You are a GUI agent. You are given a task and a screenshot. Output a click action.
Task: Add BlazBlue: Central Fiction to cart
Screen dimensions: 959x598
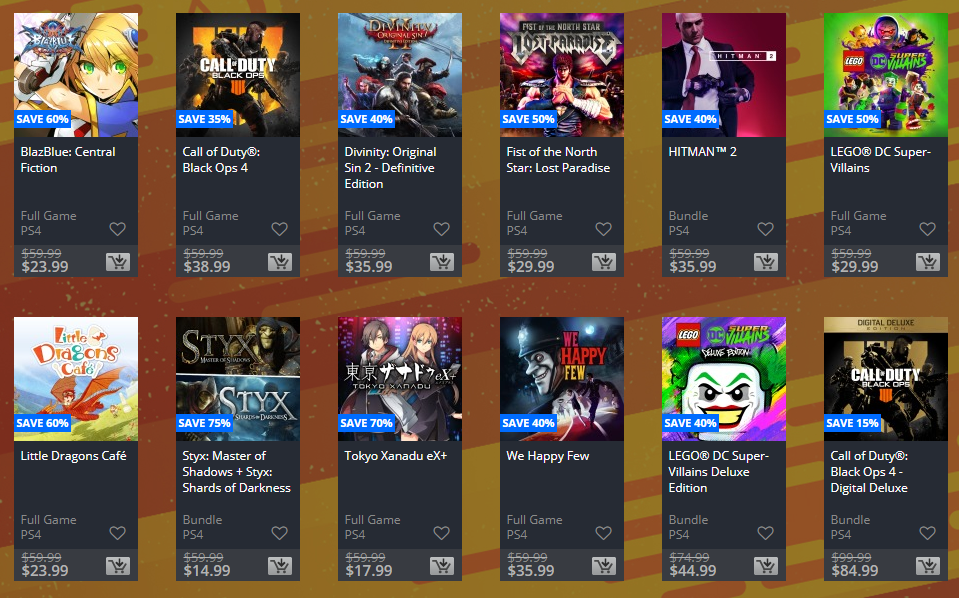point(117,262)
